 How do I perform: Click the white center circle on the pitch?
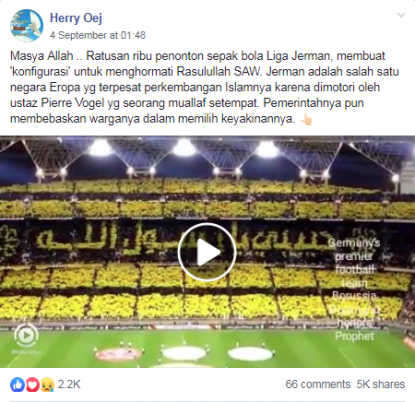pos(185,353)
